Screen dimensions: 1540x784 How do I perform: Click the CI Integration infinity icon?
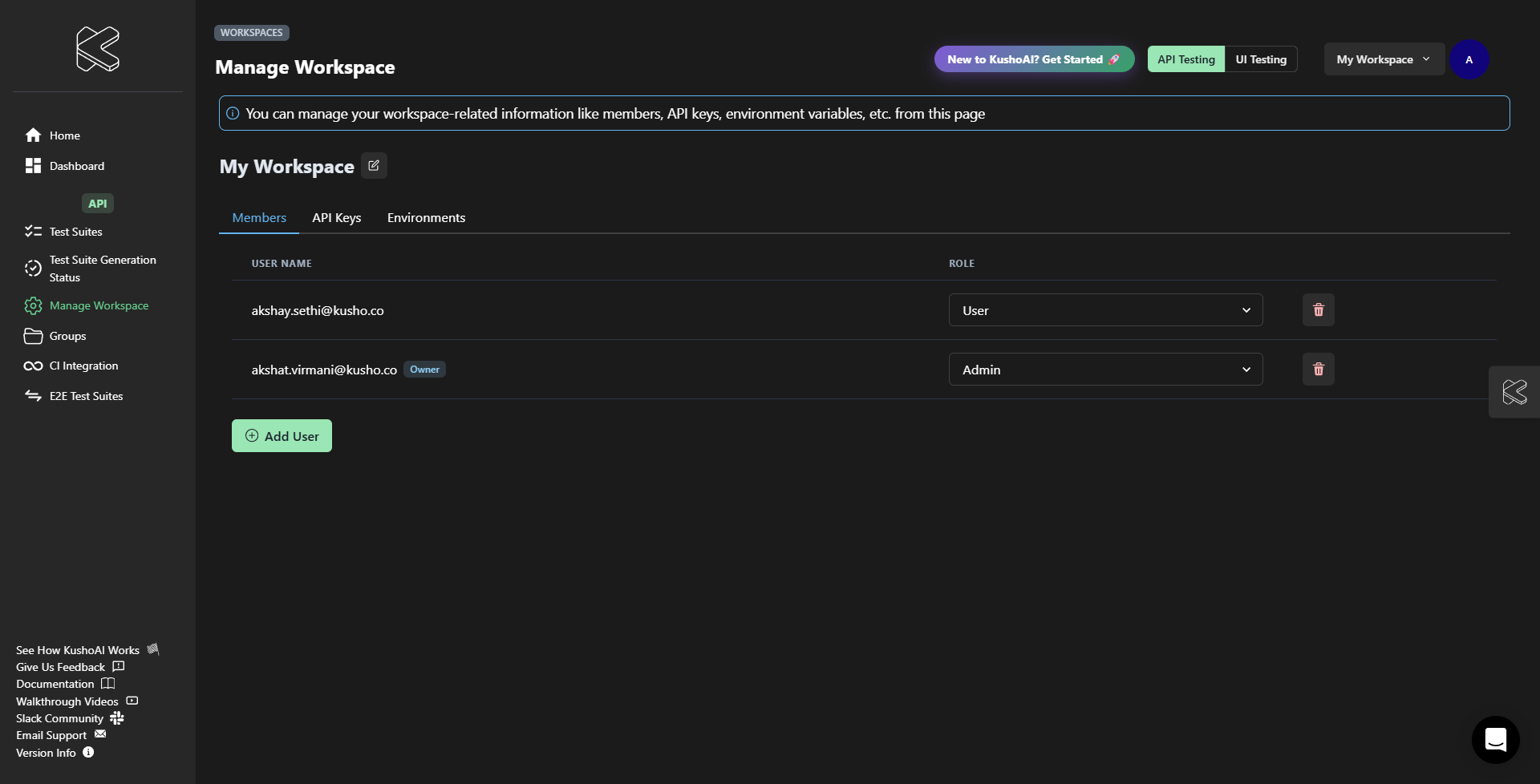(x=33, y=366)
